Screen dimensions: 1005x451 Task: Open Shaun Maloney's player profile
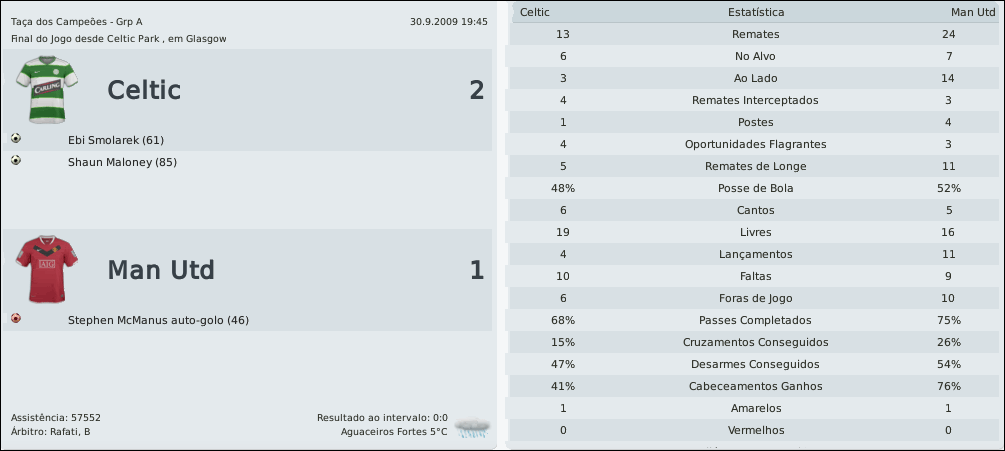tap(122, 162)
